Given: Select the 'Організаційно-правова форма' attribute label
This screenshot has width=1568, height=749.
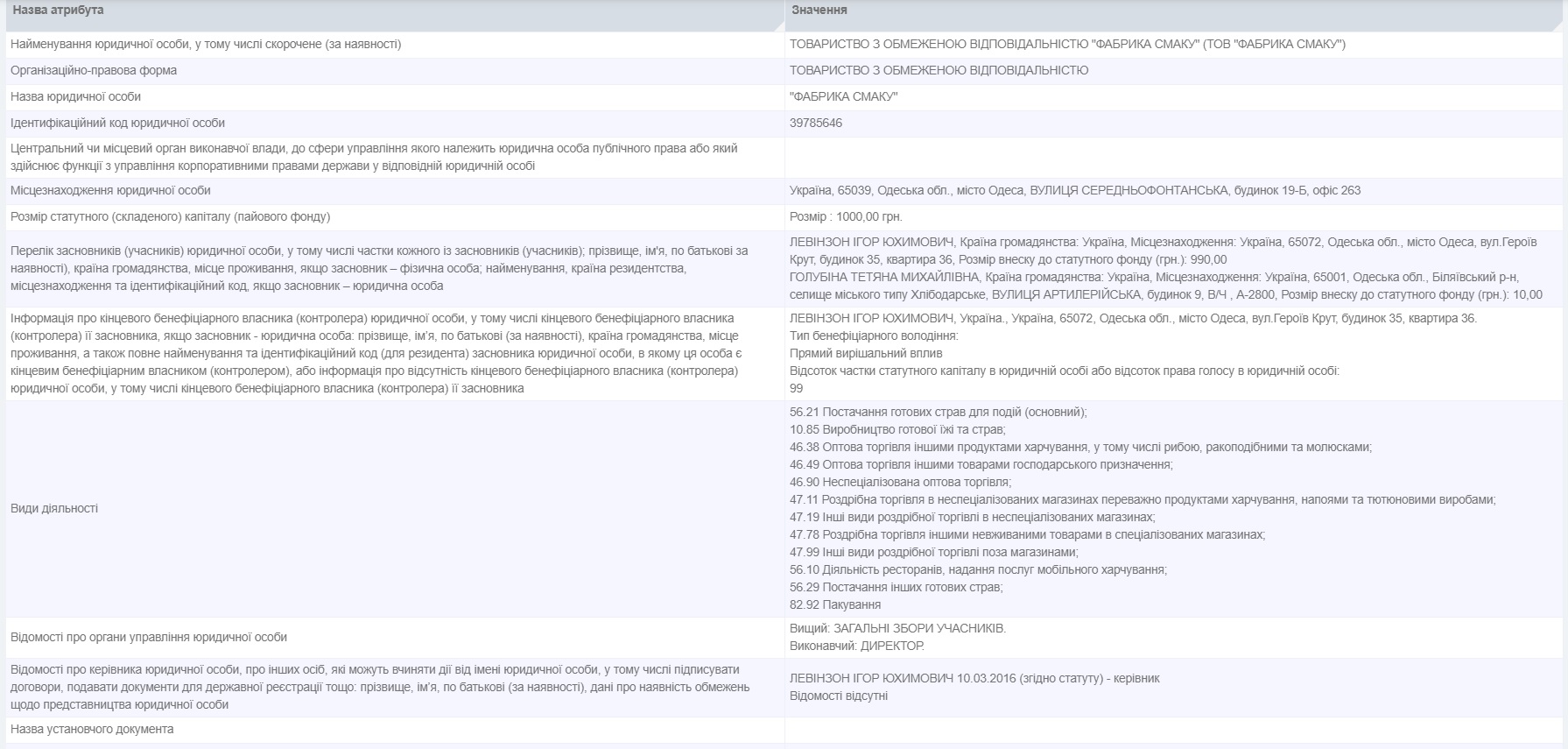Looking at the screenshot, I should click(x=94, y=71).
